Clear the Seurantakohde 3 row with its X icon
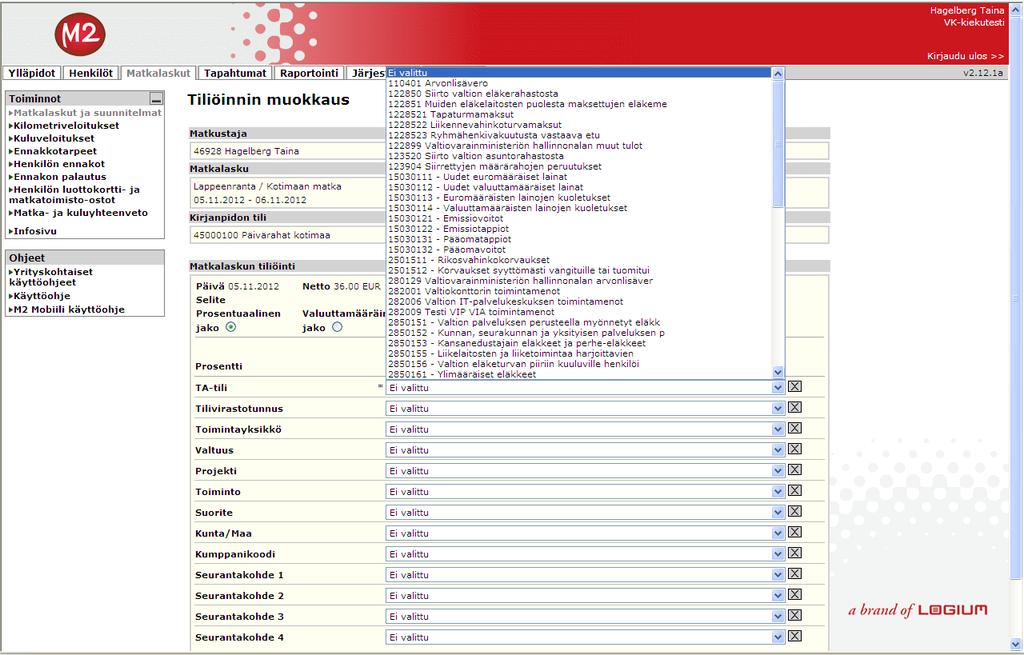Image resolution: width=1024 pixels, height=655 pixels. (x=795, y=616)
